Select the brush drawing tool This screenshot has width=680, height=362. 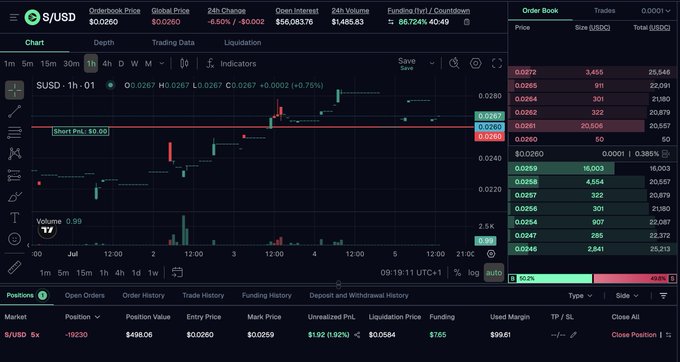click(x=14, y=196)
